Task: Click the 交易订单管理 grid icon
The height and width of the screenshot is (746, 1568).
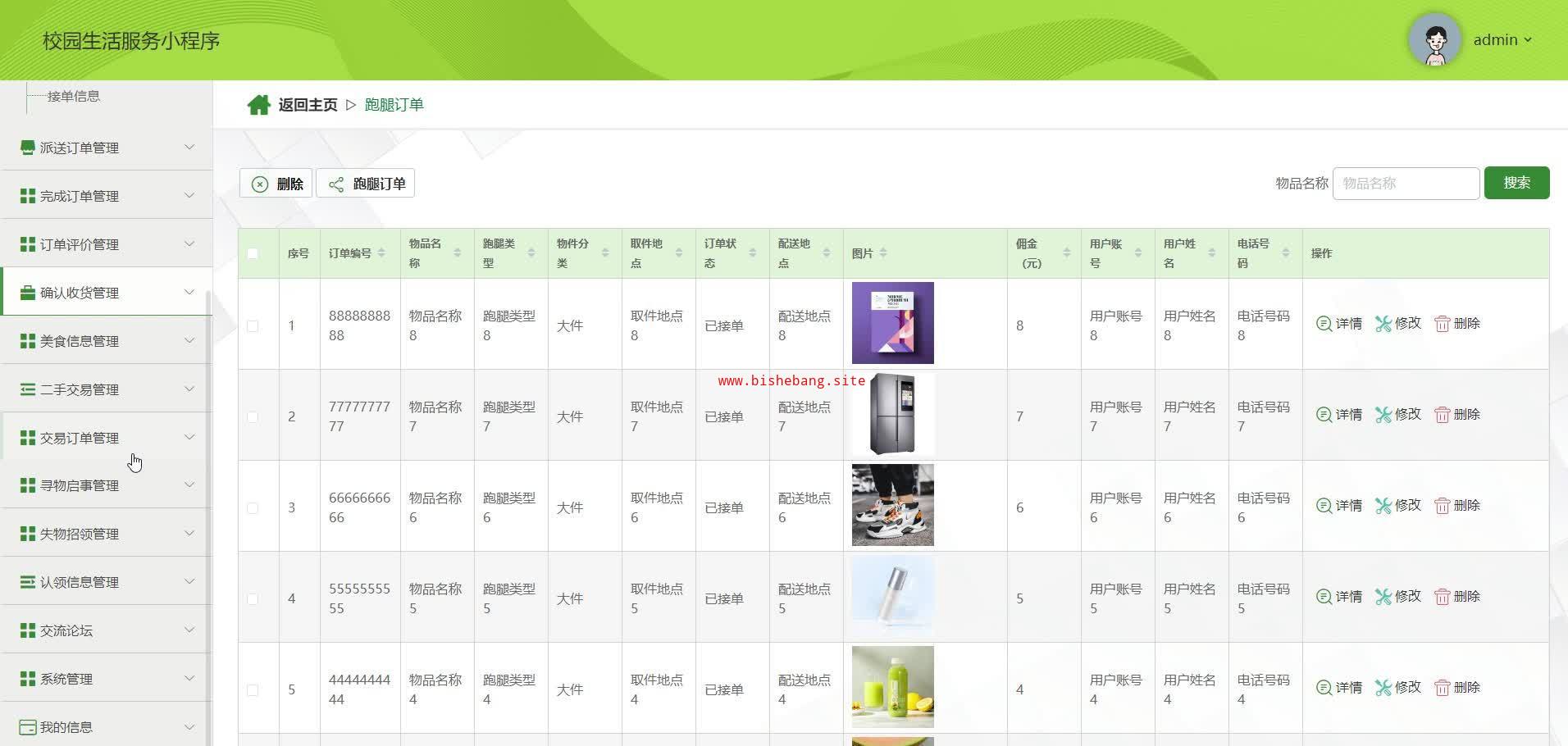Action: pos(28,438)
